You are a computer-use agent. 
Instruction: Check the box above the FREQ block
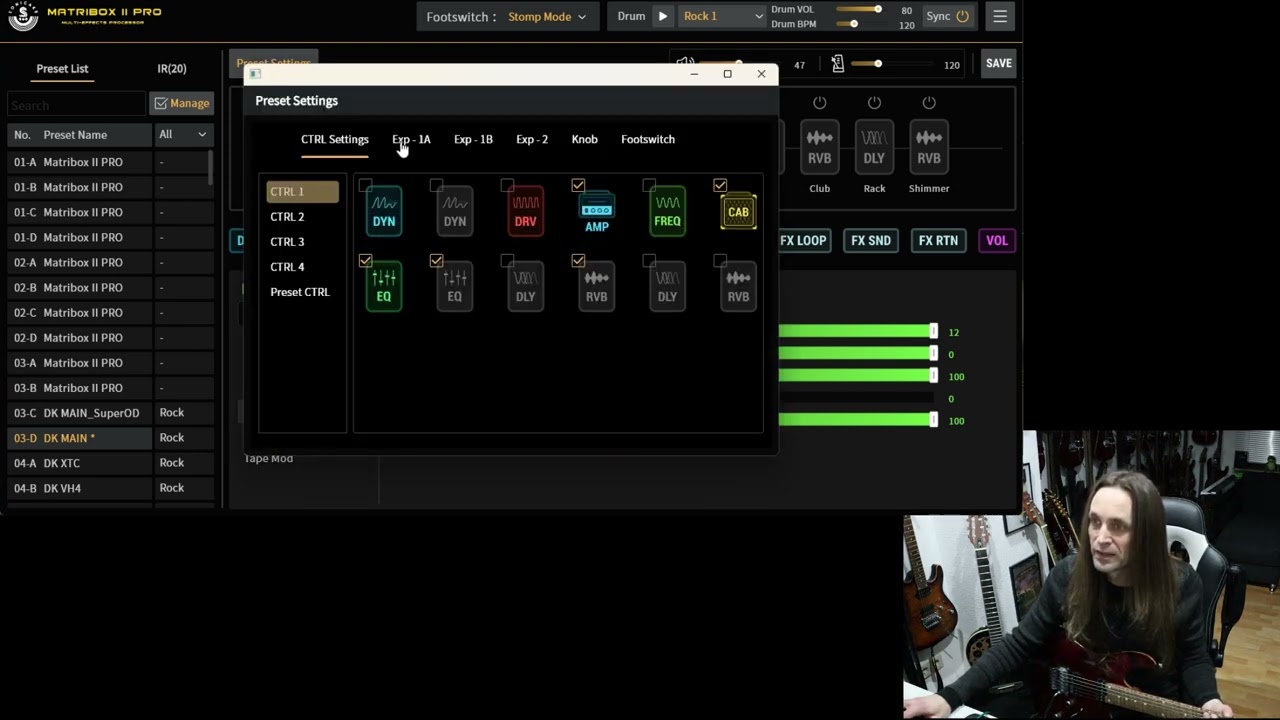click(x=649, y=185)
